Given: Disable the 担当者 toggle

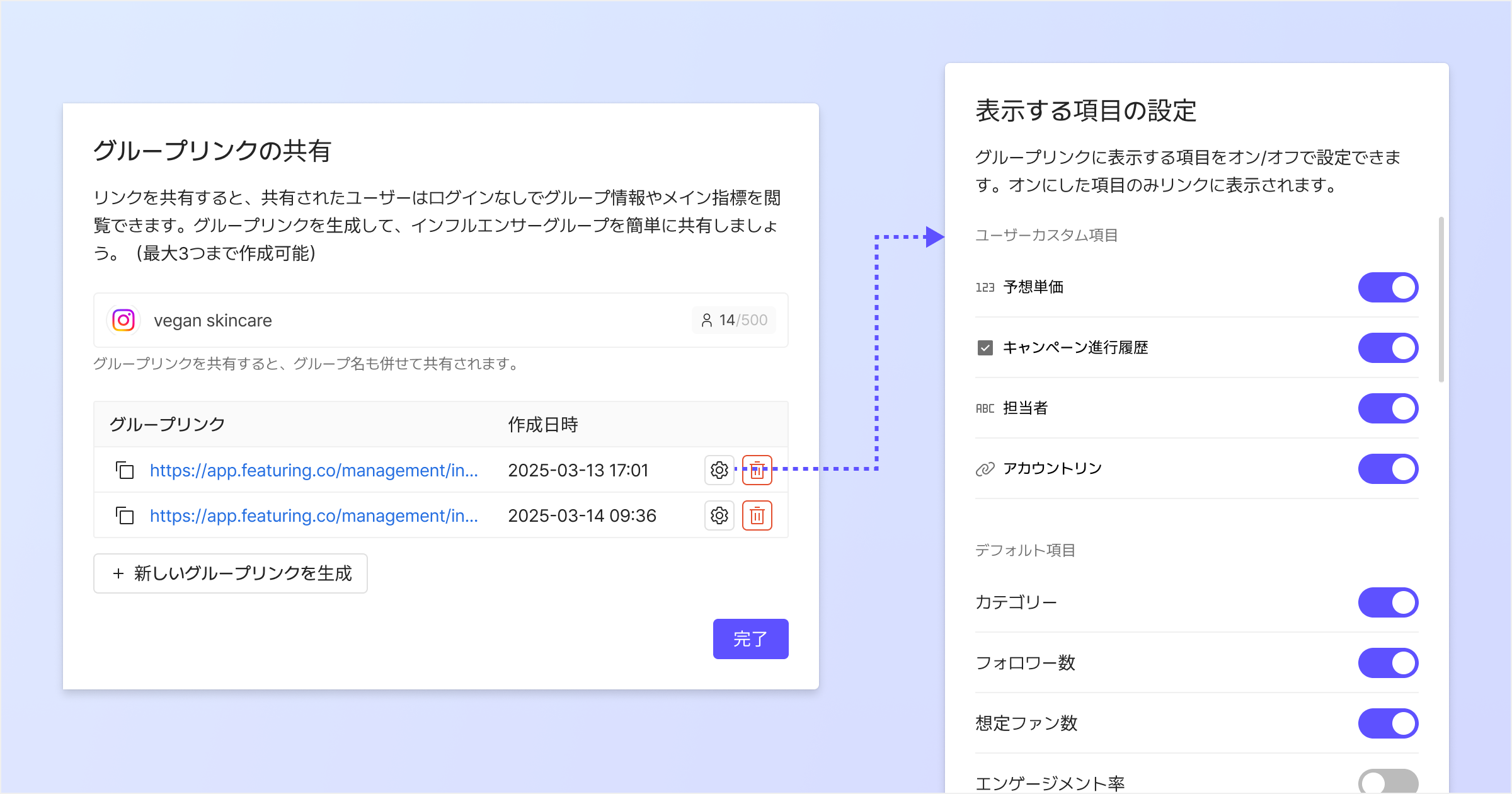Looking at the screenshot, I should 1387,408.
